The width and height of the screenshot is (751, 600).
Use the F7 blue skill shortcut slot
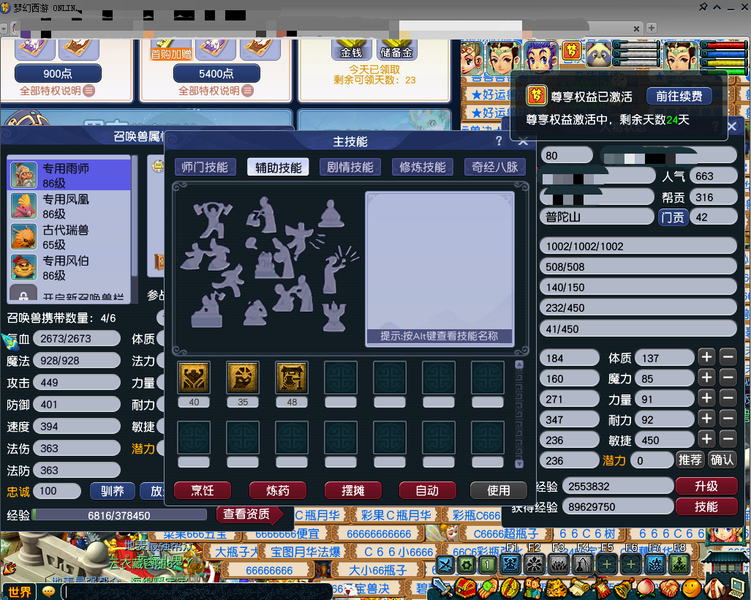655,565
